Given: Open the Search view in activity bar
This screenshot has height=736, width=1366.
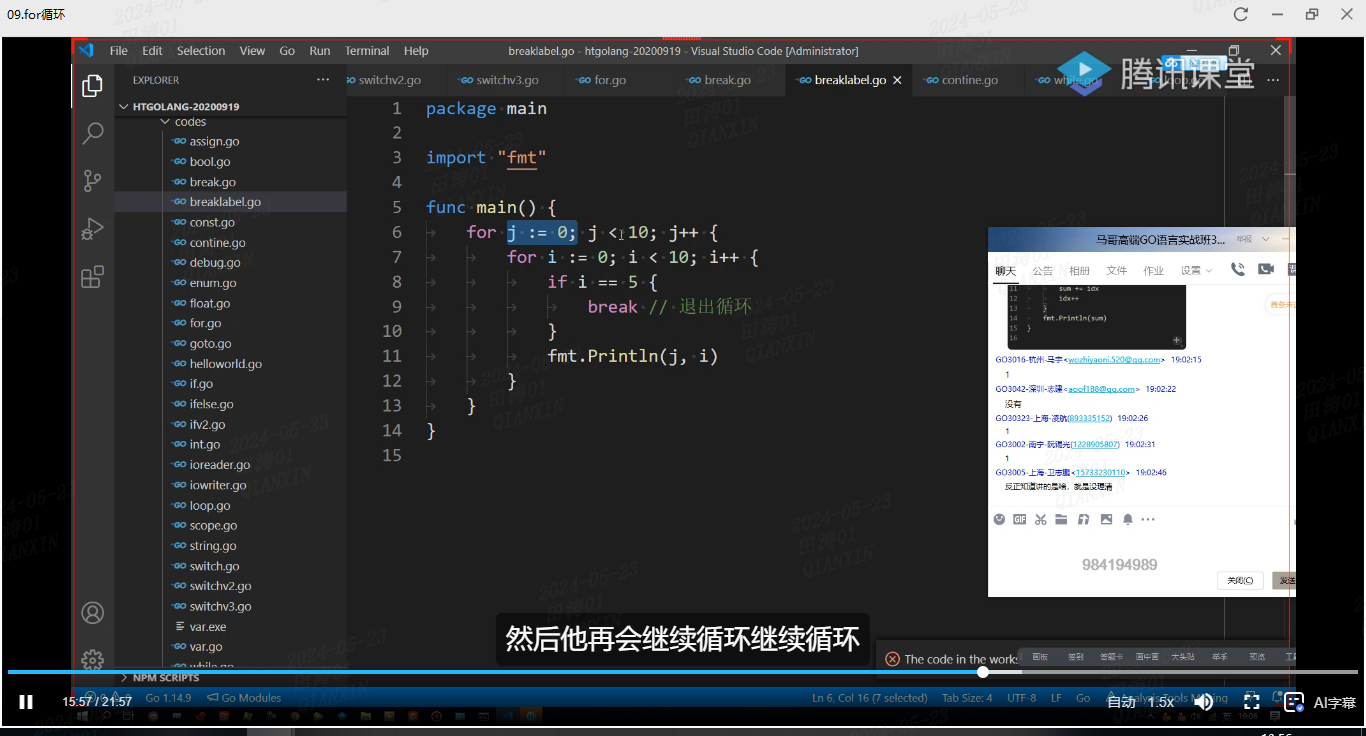Looking at the screenshot, I should pos(93,133).
